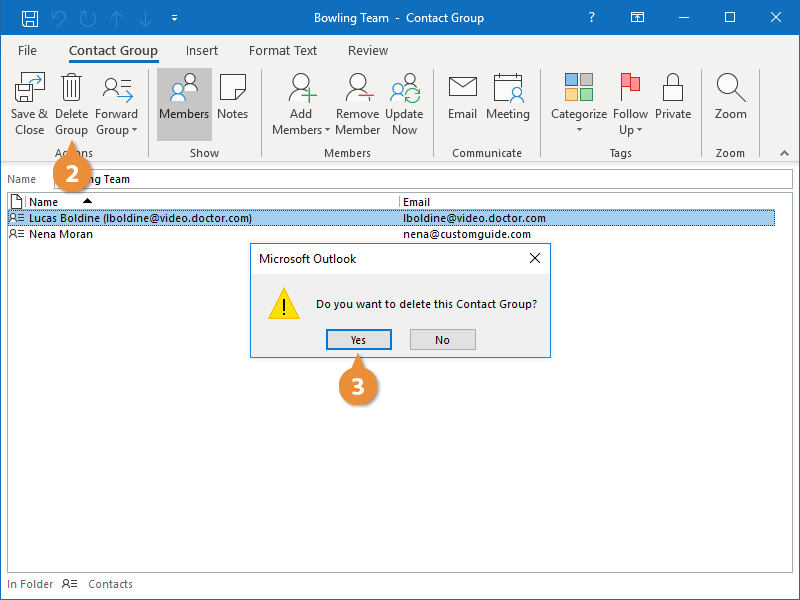Click the Delete Group trash icon
Image resolution: width=800 pixels, height=600 pixels.
pyautogui.click(x=71, y=89)
